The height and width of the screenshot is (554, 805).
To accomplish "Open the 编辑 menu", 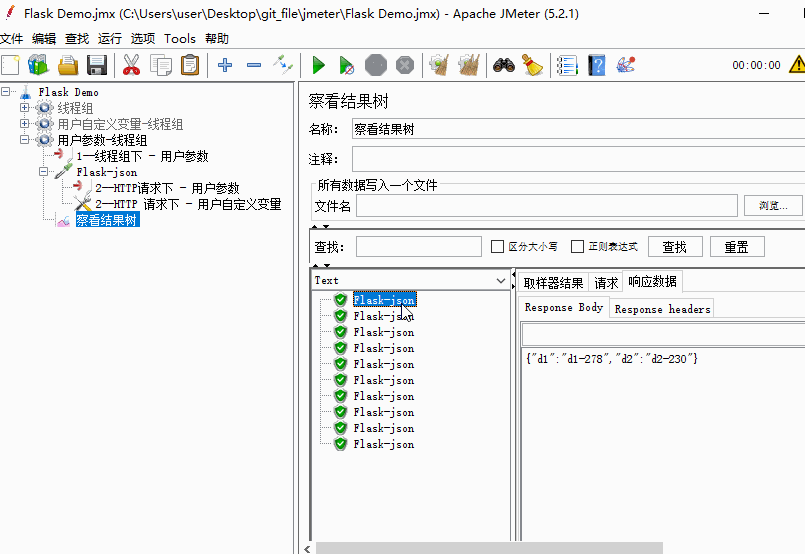I will click(x=44, y=39).
